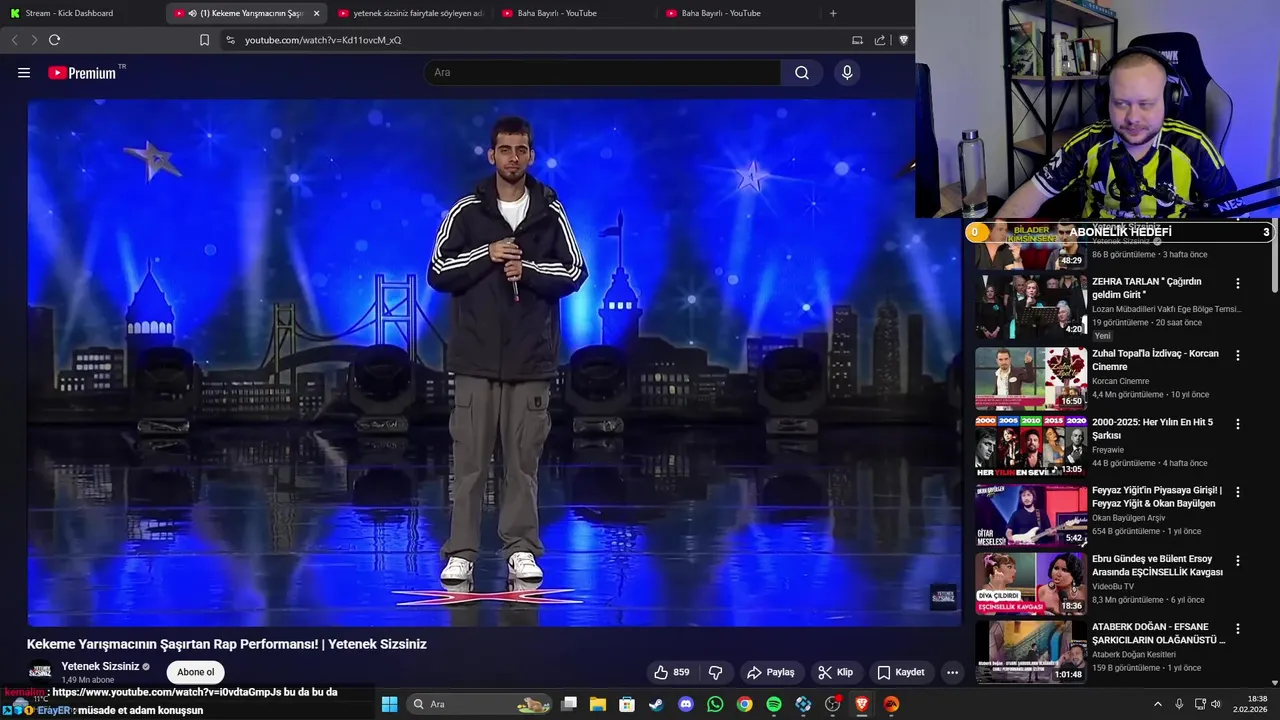
Task: Click the YouTube search magnifier button
Action: (802, 73)
